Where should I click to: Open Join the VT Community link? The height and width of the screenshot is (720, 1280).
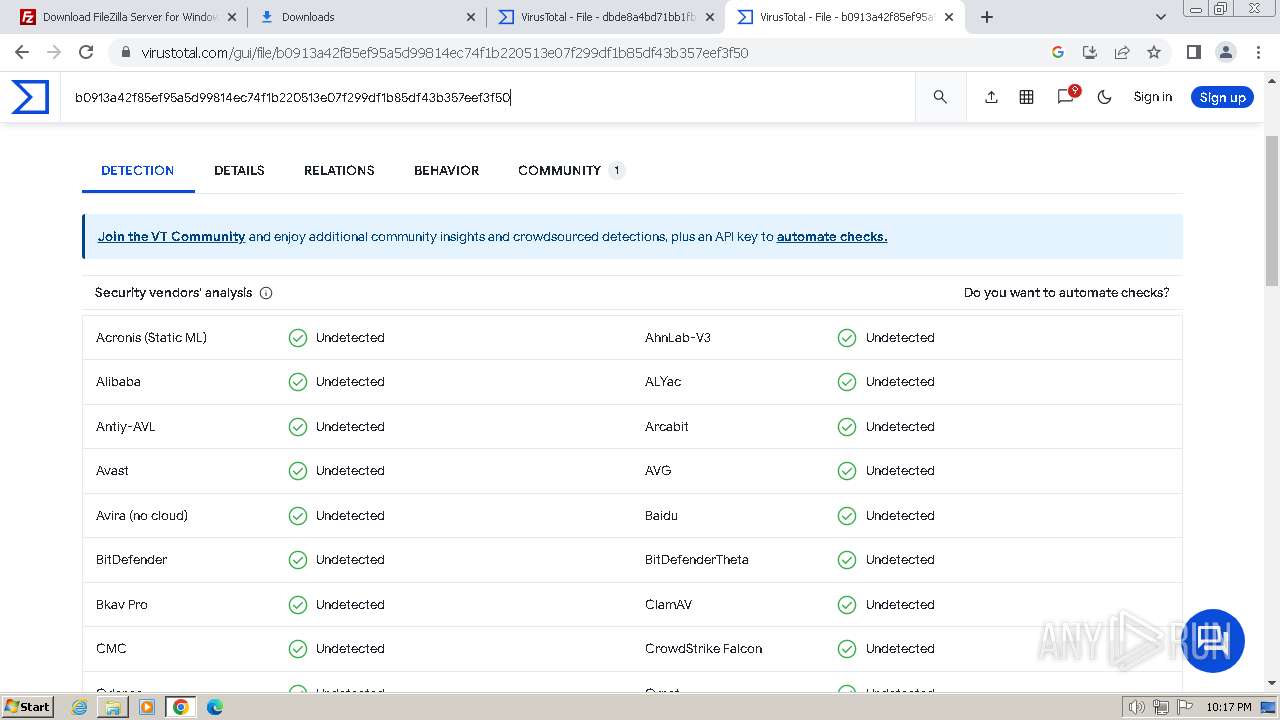coord(171,237)
